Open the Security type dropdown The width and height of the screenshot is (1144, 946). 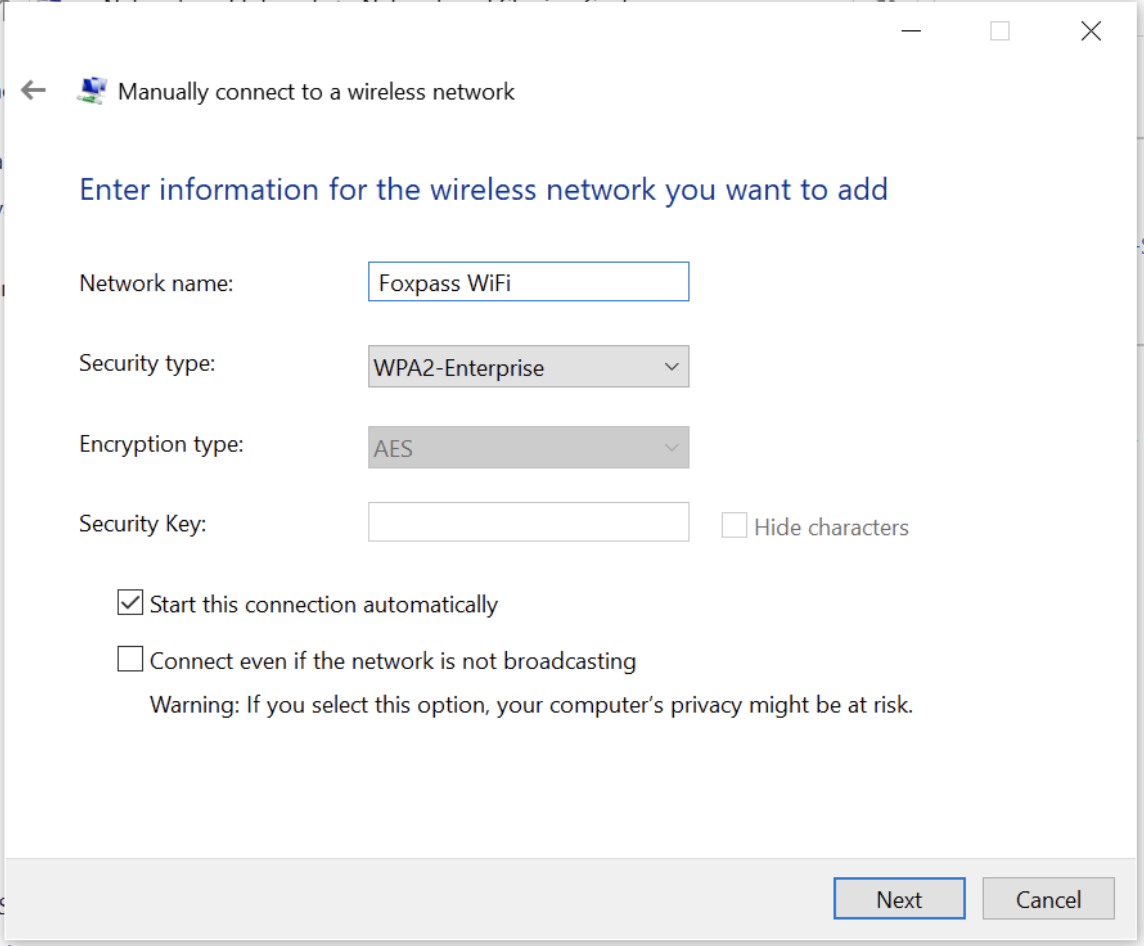(528, 366)
